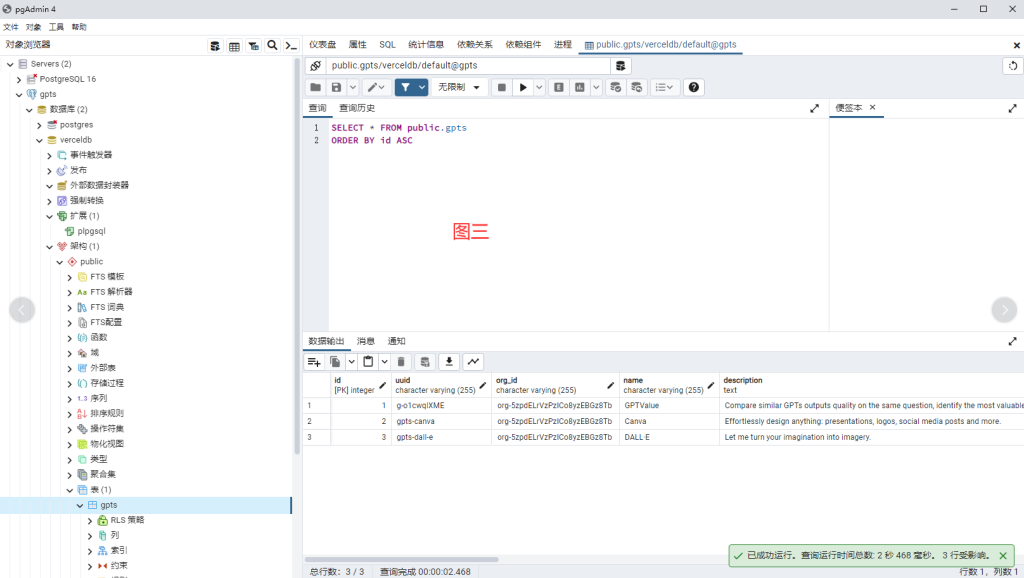This screenshot has height=578, width=1024.
Task: Open the Filter options dropdown arrow
Action: [x=422, y=87]
